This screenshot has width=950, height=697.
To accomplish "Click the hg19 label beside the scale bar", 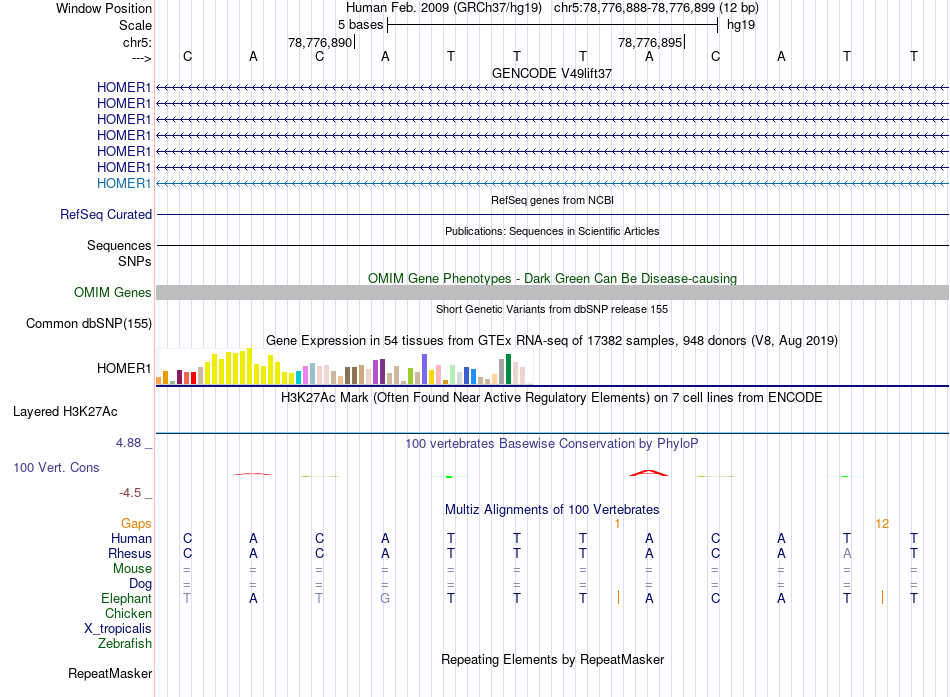I will click(741, 25).
